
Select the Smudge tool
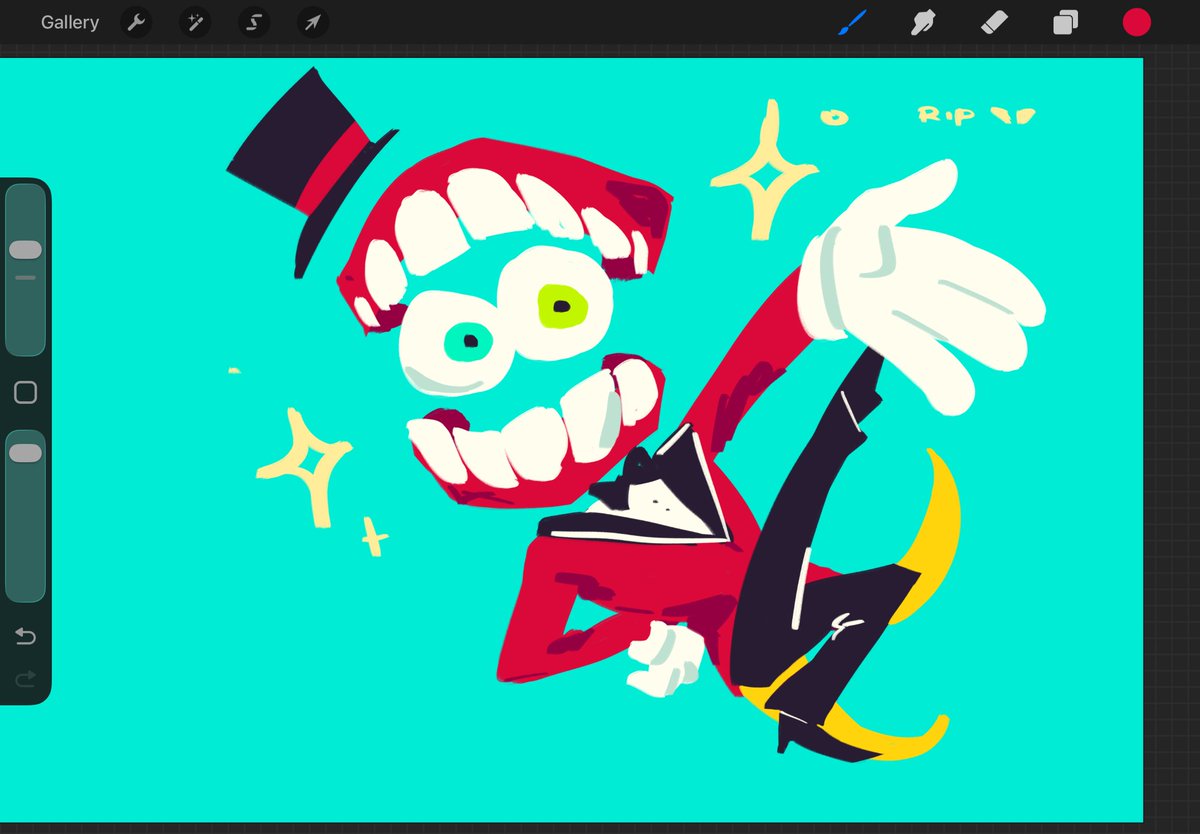coord(923,22)
